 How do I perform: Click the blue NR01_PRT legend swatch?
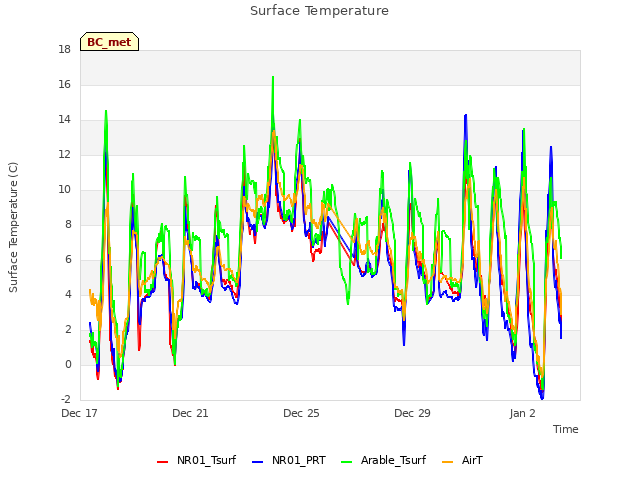coord(258,462)
